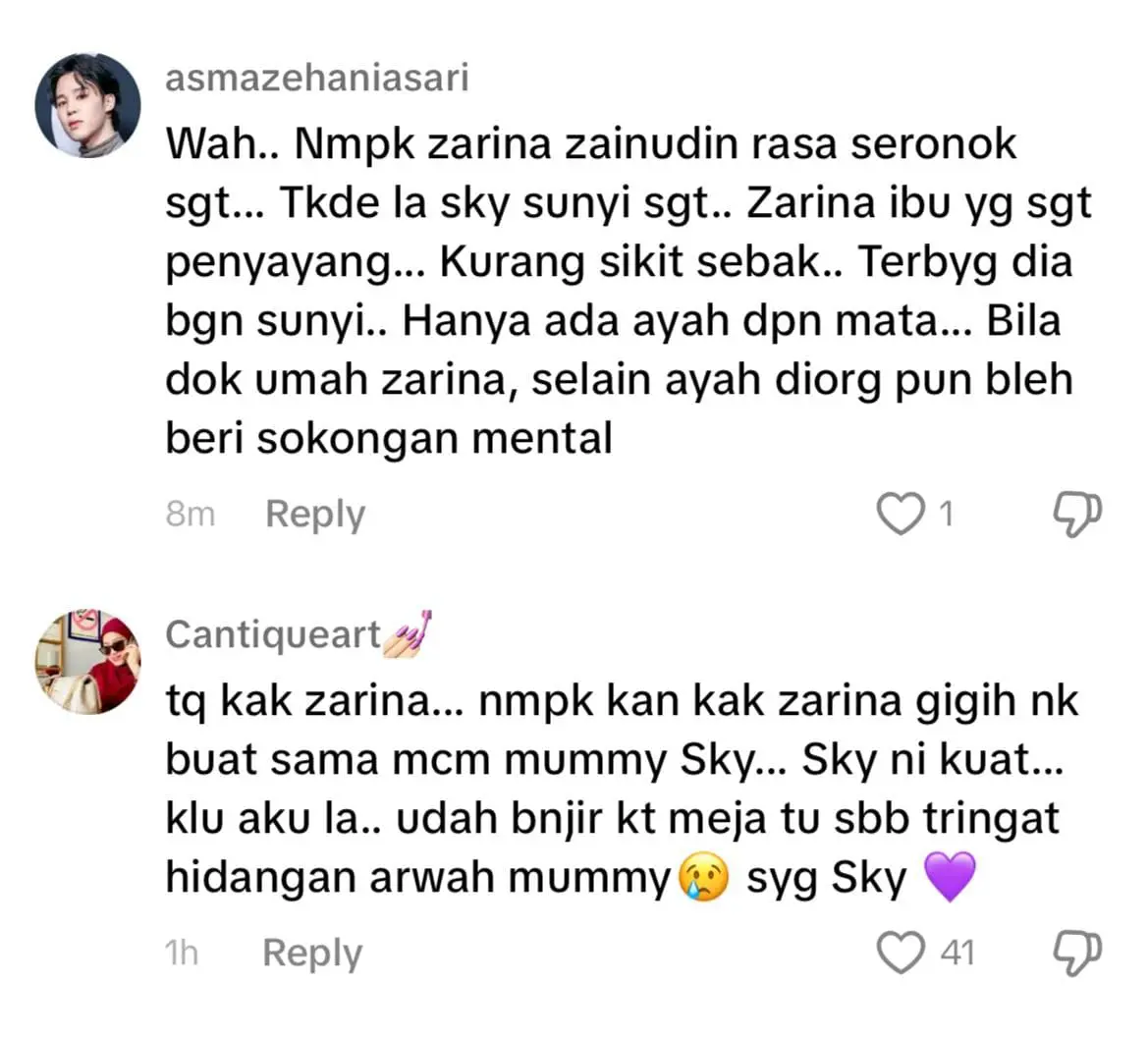Like asmazehaniasari's comment with the heart icon
Screen dimensions: 1148x1037
(901, 515)
